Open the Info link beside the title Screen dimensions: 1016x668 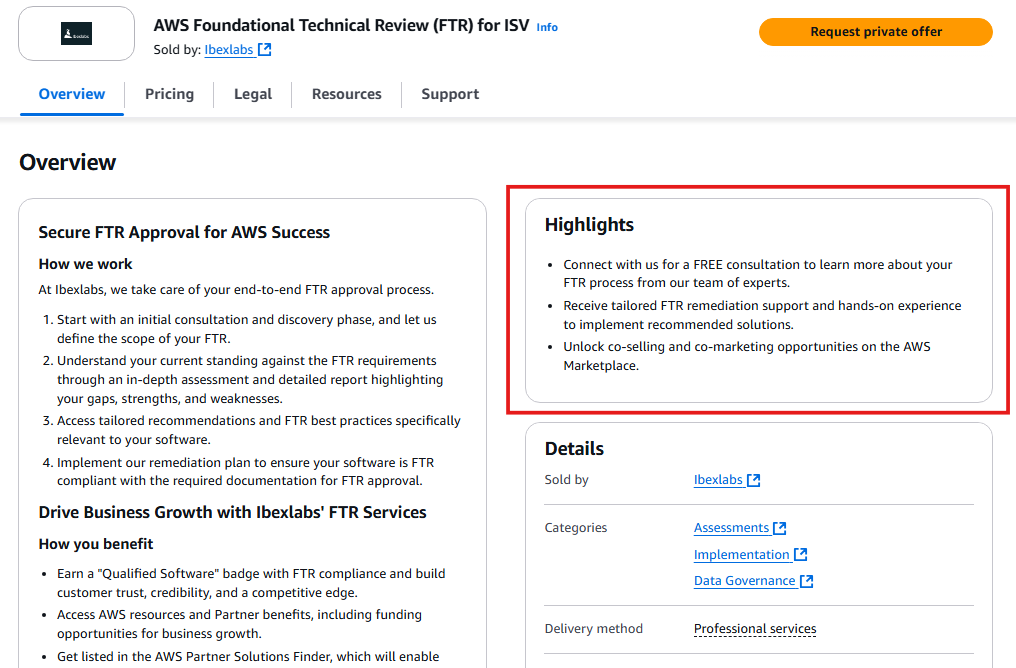click(547, 27)
